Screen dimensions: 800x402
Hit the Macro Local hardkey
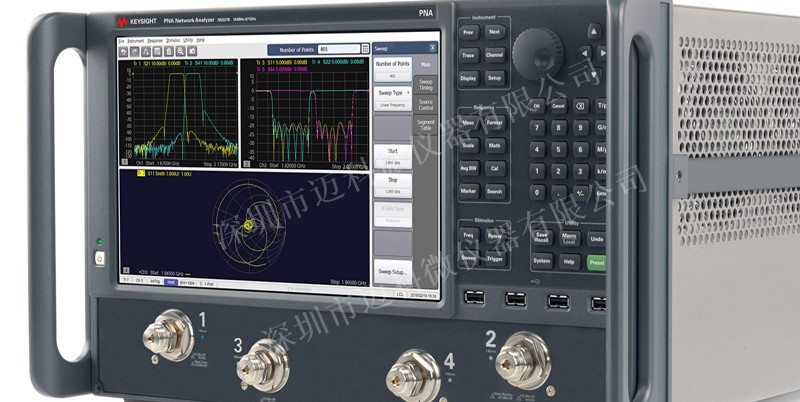(x=569, y=238)
